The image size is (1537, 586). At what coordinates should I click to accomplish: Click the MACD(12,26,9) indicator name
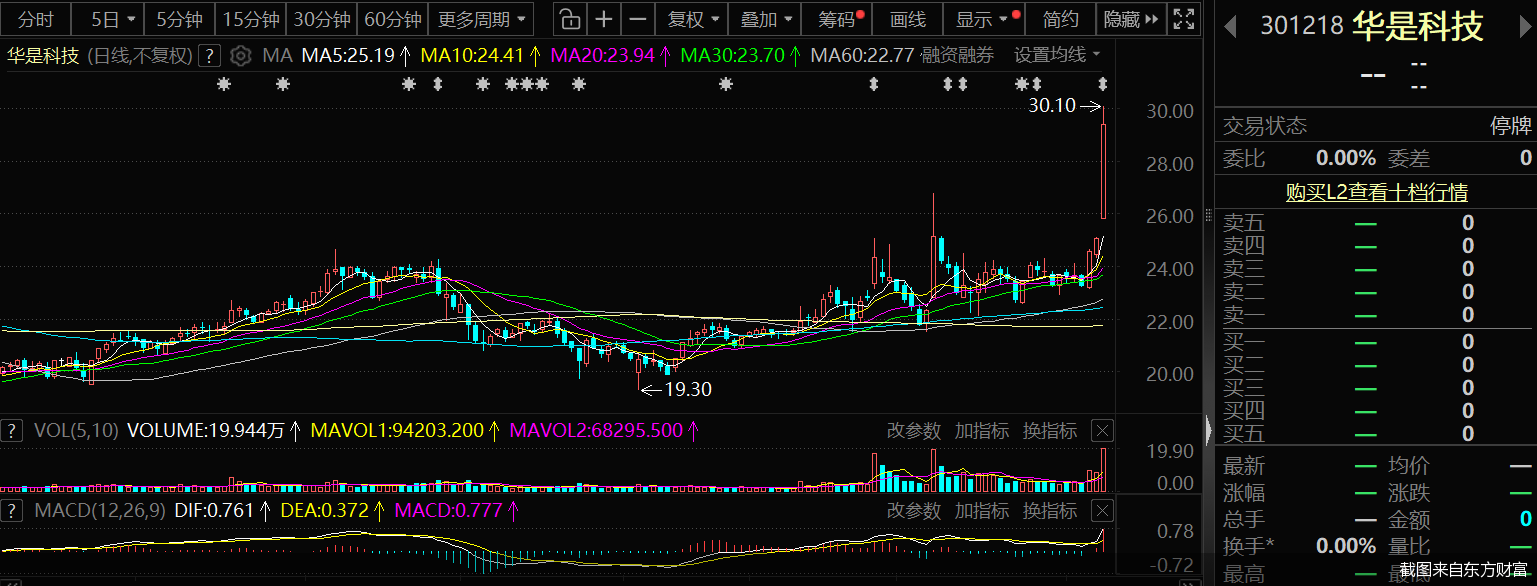tap(100, 511)
